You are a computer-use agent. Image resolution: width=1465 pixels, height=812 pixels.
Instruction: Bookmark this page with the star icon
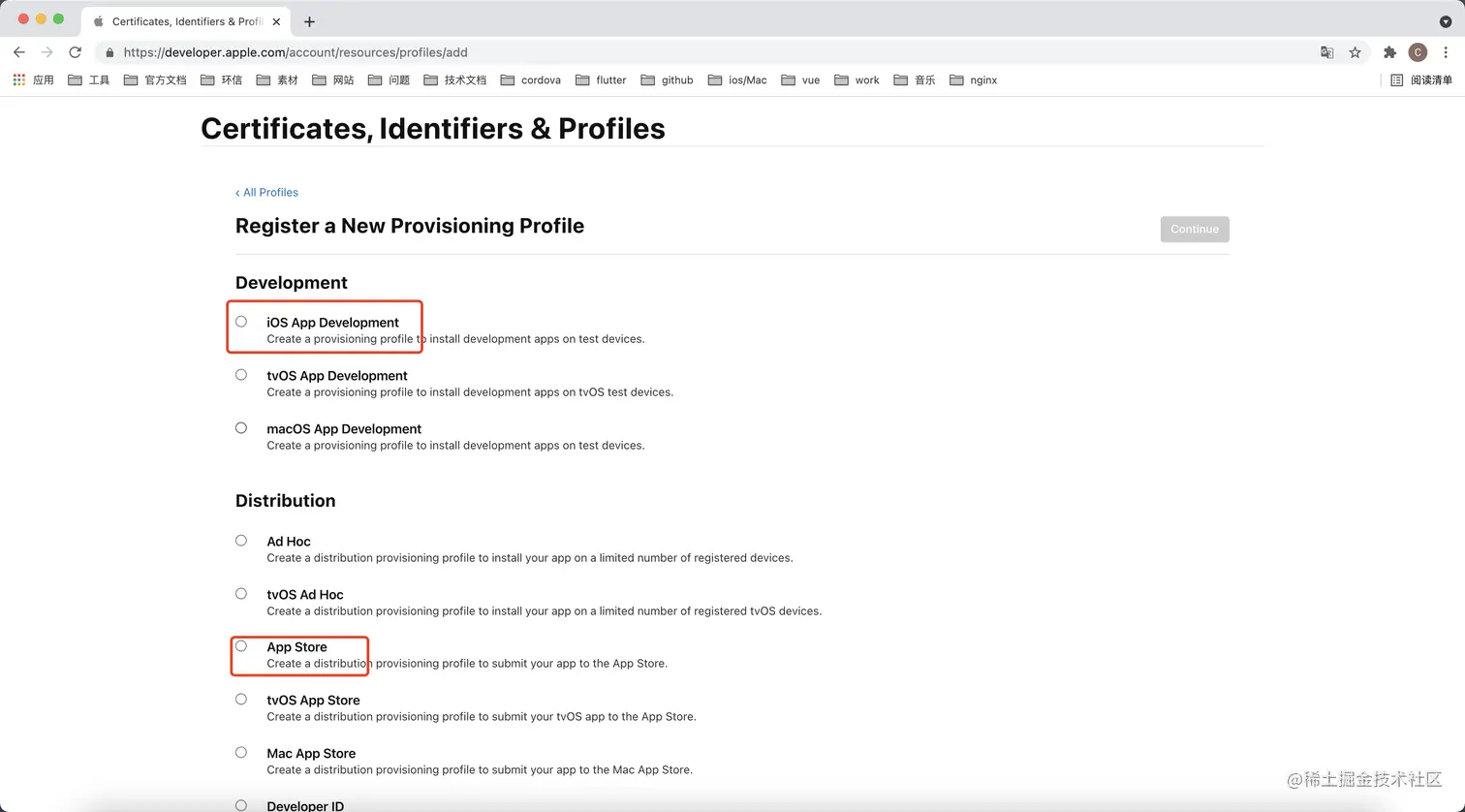tap(1355, 52)
